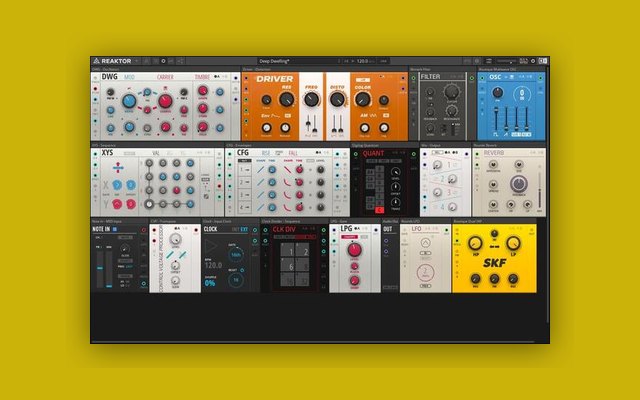The height and width of the screenshot is (400, 640).
Task: Toggle the Env switch on Driver
Action: coord(288,116)
